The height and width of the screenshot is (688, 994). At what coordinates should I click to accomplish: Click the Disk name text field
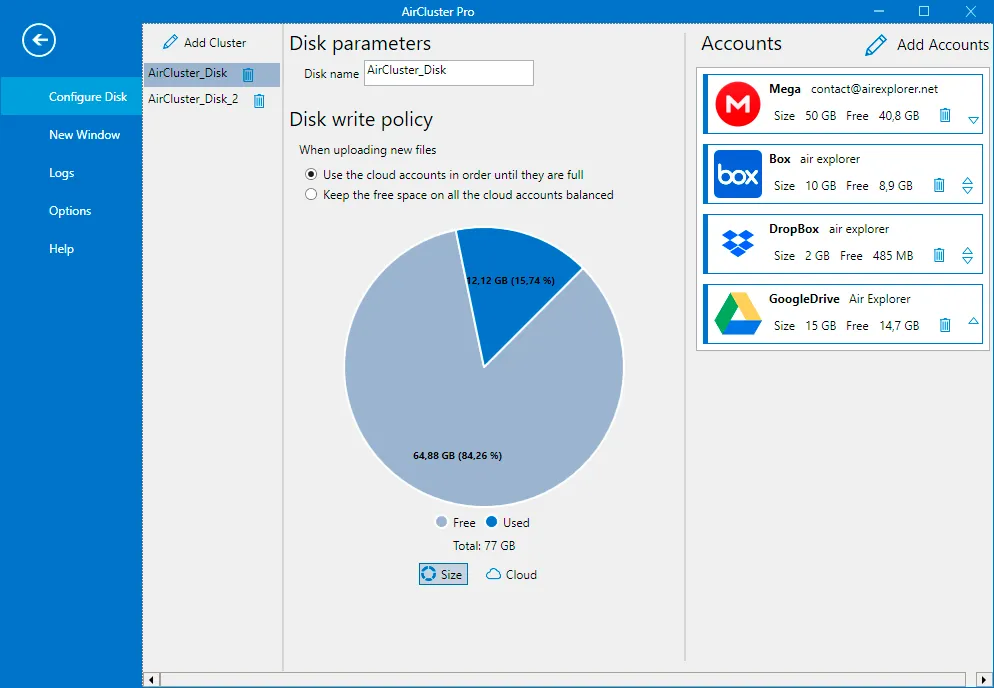tap(449, 73)
